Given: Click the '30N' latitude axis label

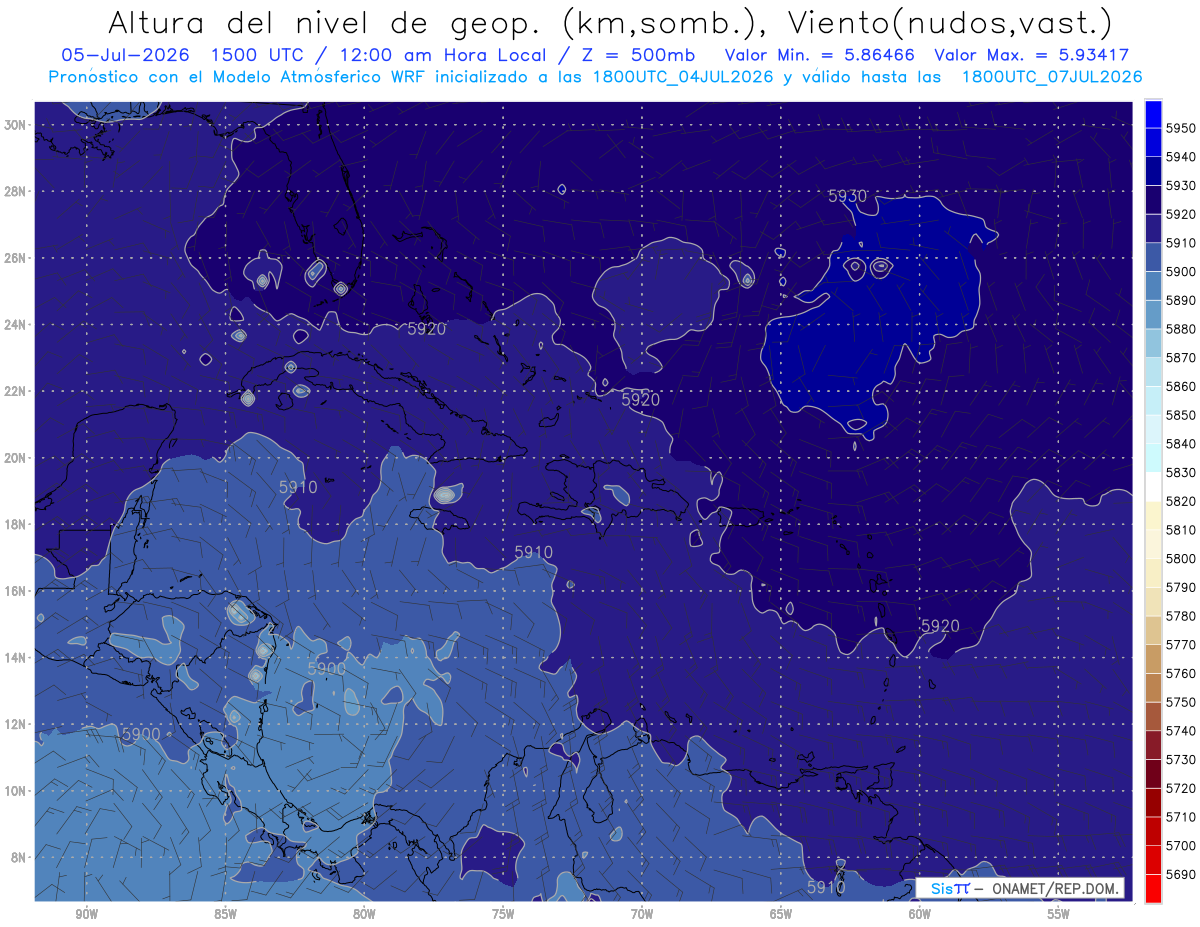Looking at the screenshot, I should click(15, 124).
